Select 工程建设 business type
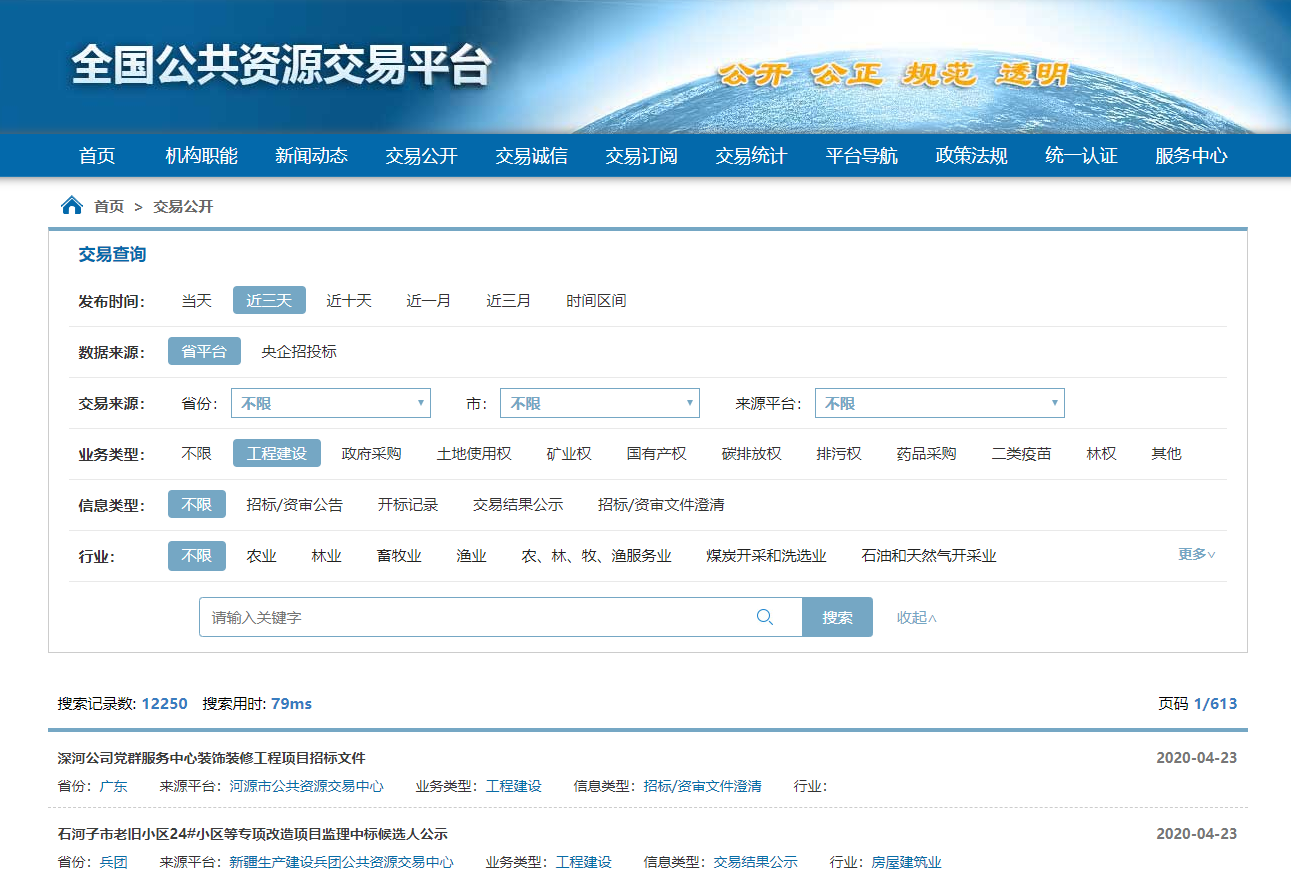This screenshot has width=1291, height=883. (x=277, y=454)
